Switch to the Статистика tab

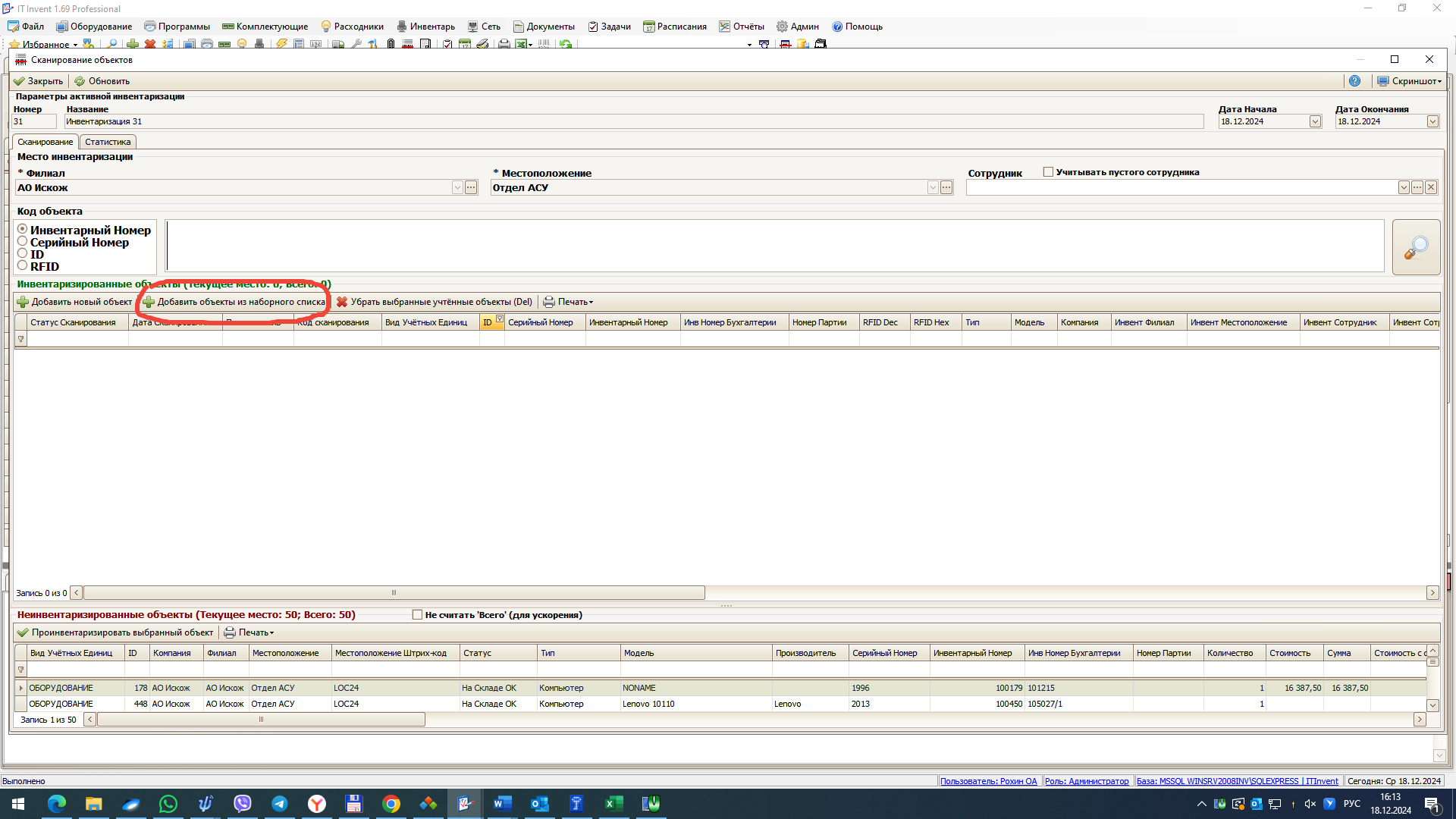pyautogui.click(x=108, y=142)
